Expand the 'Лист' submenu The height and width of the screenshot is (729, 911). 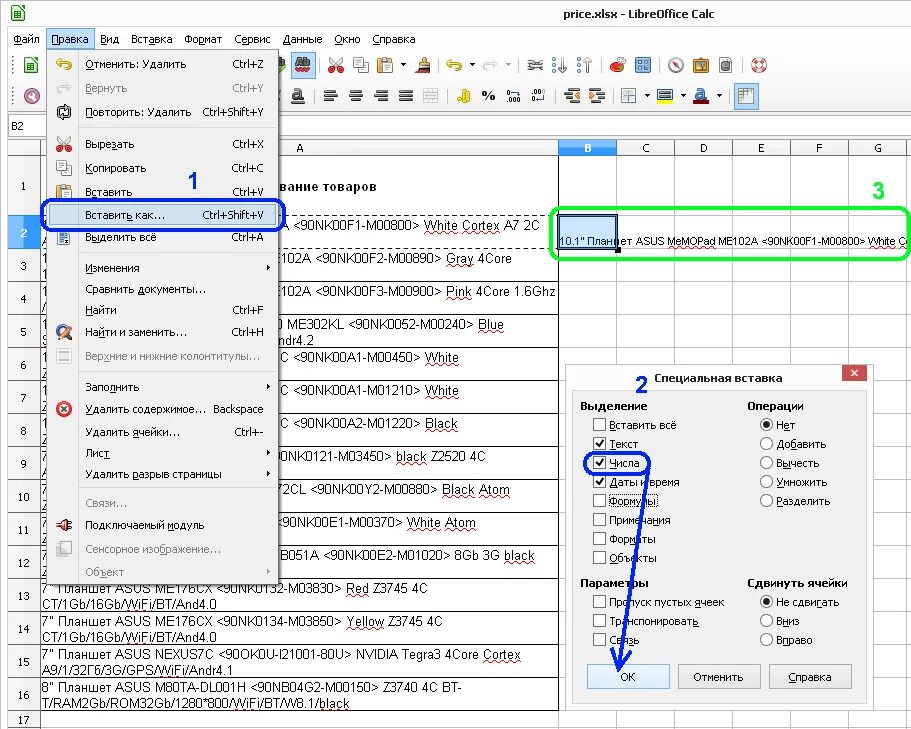pos(162,453)
